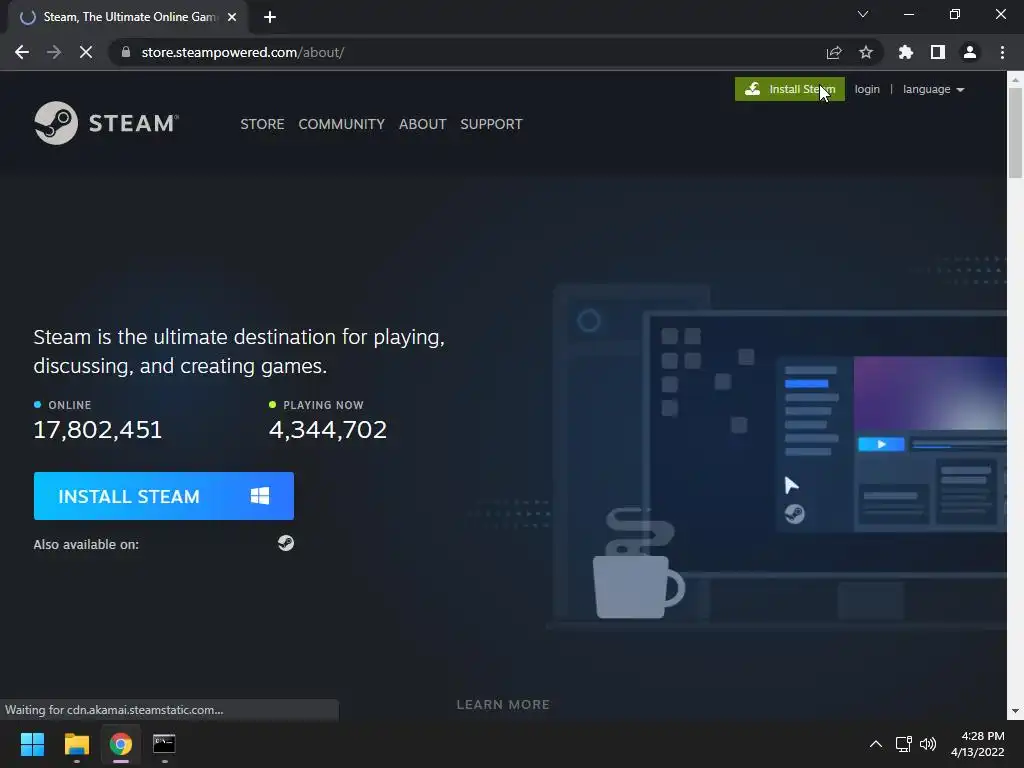1024x768 pixels.
Task: View site information via the lock icon
Action: click(126, 52)
